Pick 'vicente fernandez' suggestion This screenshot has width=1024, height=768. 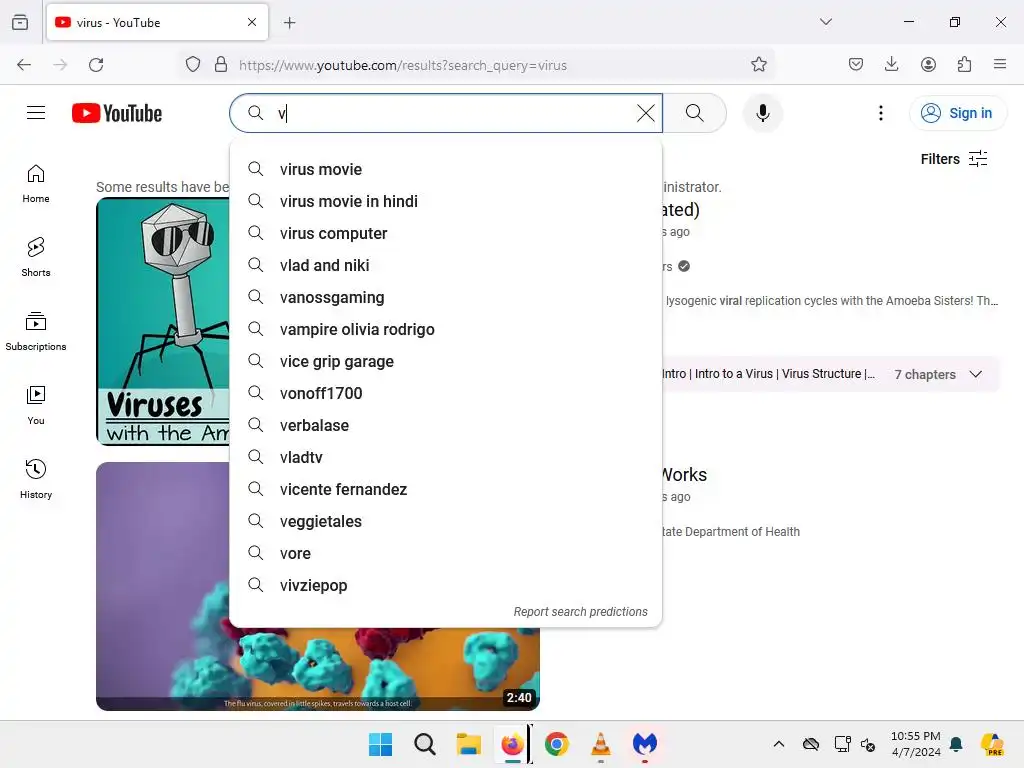445,489
